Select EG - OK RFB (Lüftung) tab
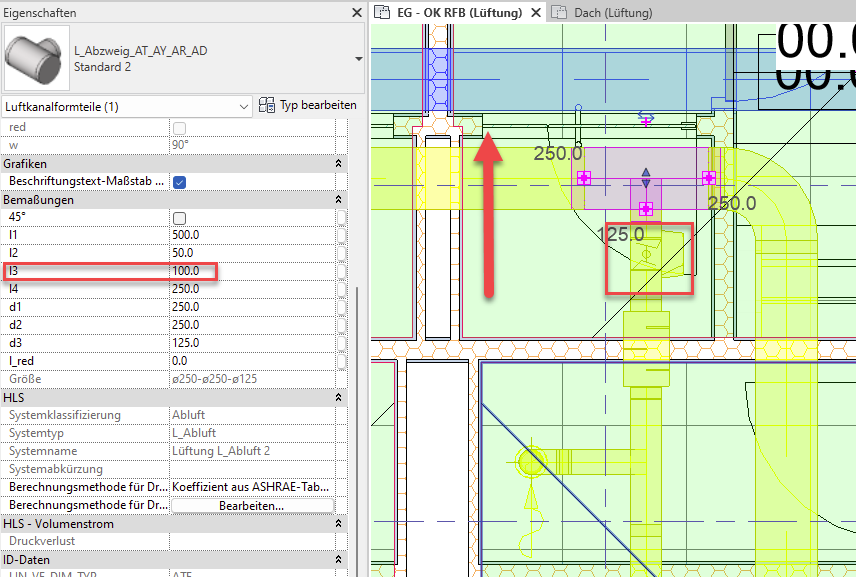 (x=459, y=13)
